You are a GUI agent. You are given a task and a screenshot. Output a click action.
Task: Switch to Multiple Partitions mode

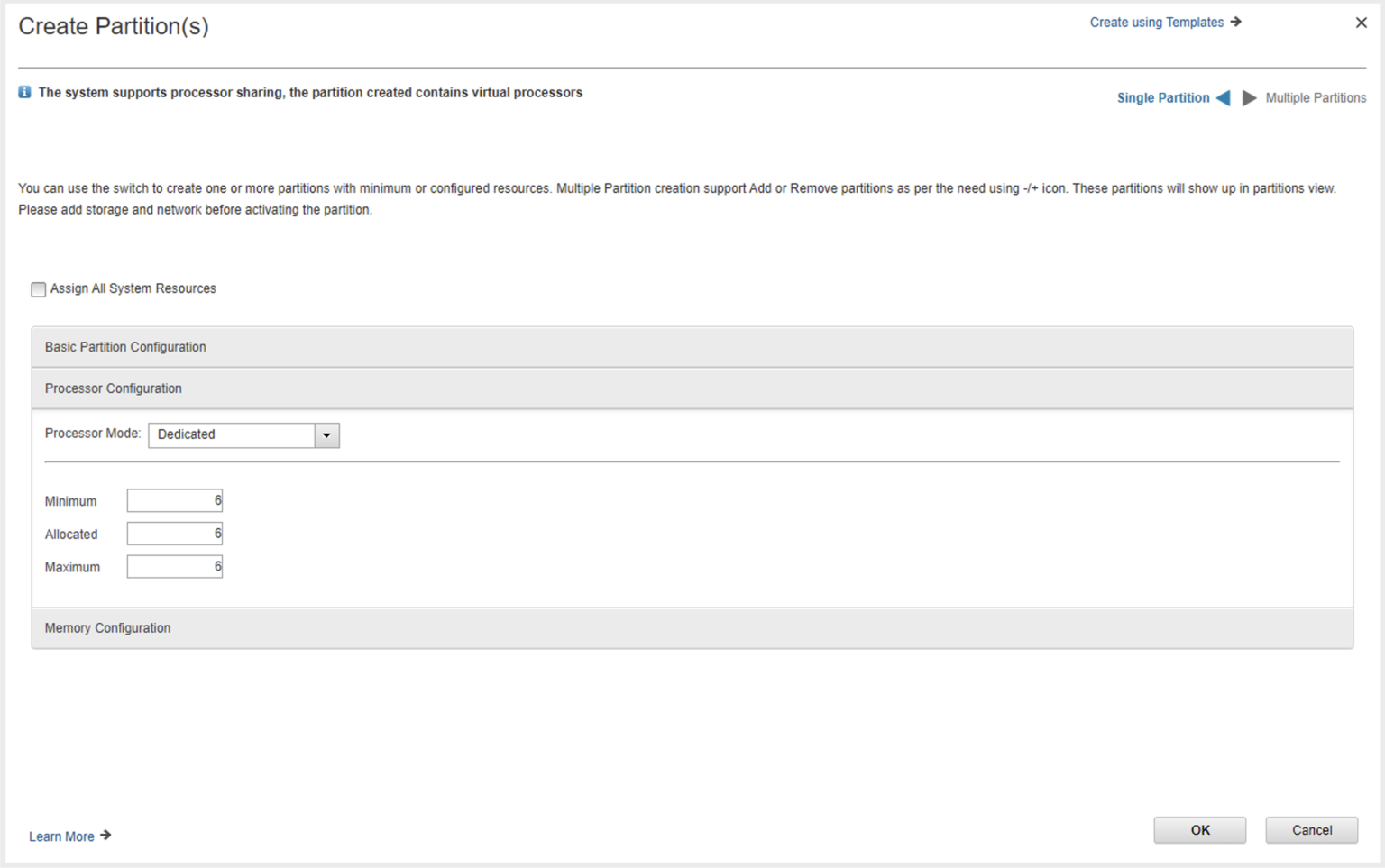coord(1316,97)
